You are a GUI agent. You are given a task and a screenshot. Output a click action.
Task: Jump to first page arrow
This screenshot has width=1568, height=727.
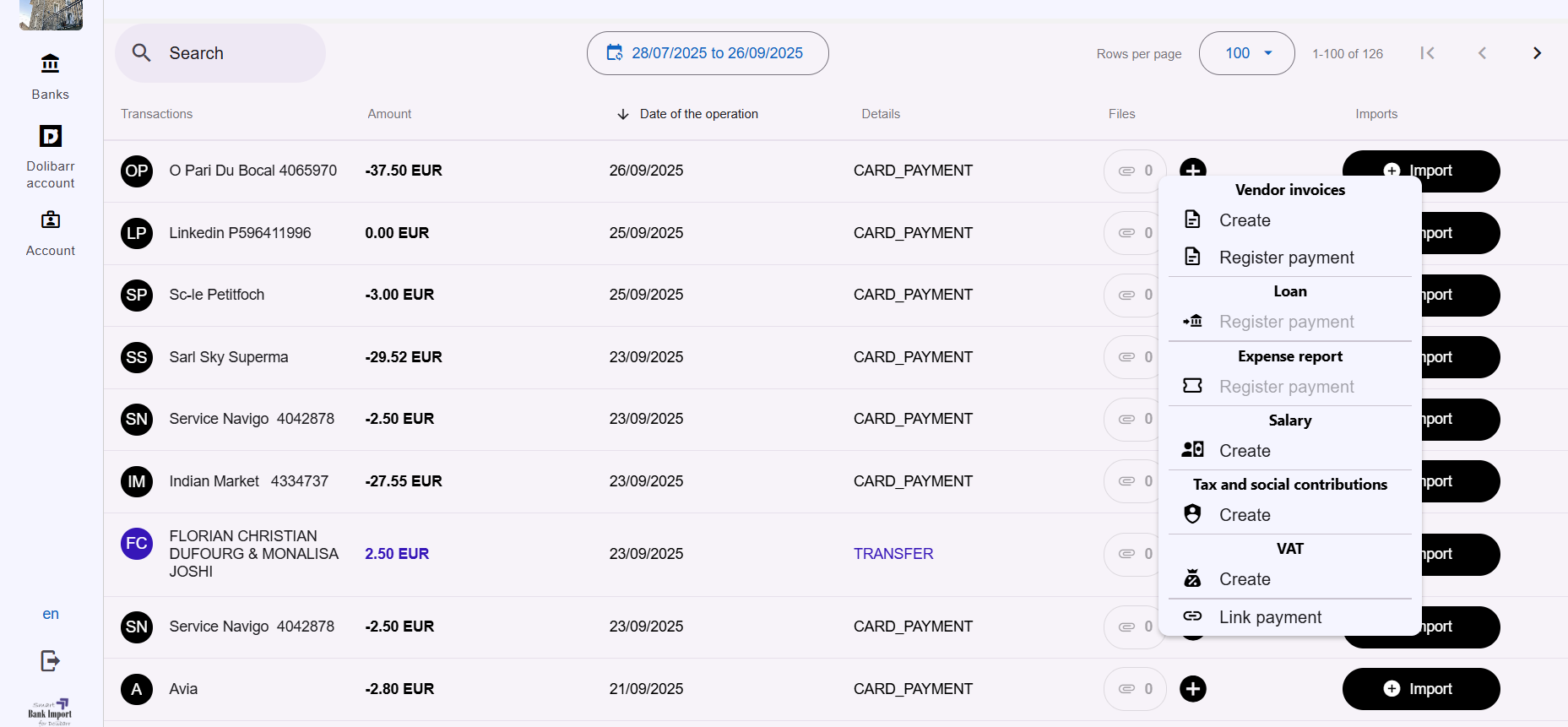[x=1427, y=53]
